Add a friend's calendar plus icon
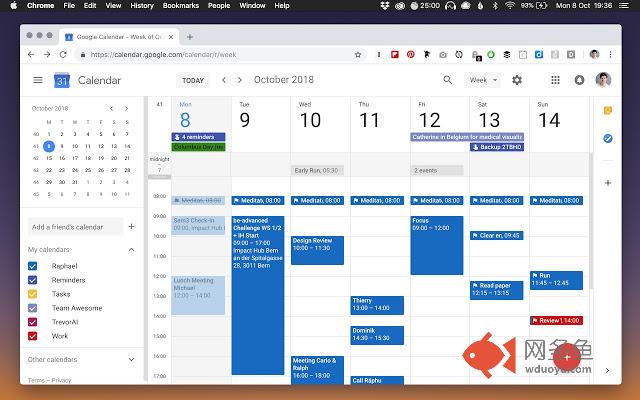The image size is (640, 400). [x=131, y=227]
